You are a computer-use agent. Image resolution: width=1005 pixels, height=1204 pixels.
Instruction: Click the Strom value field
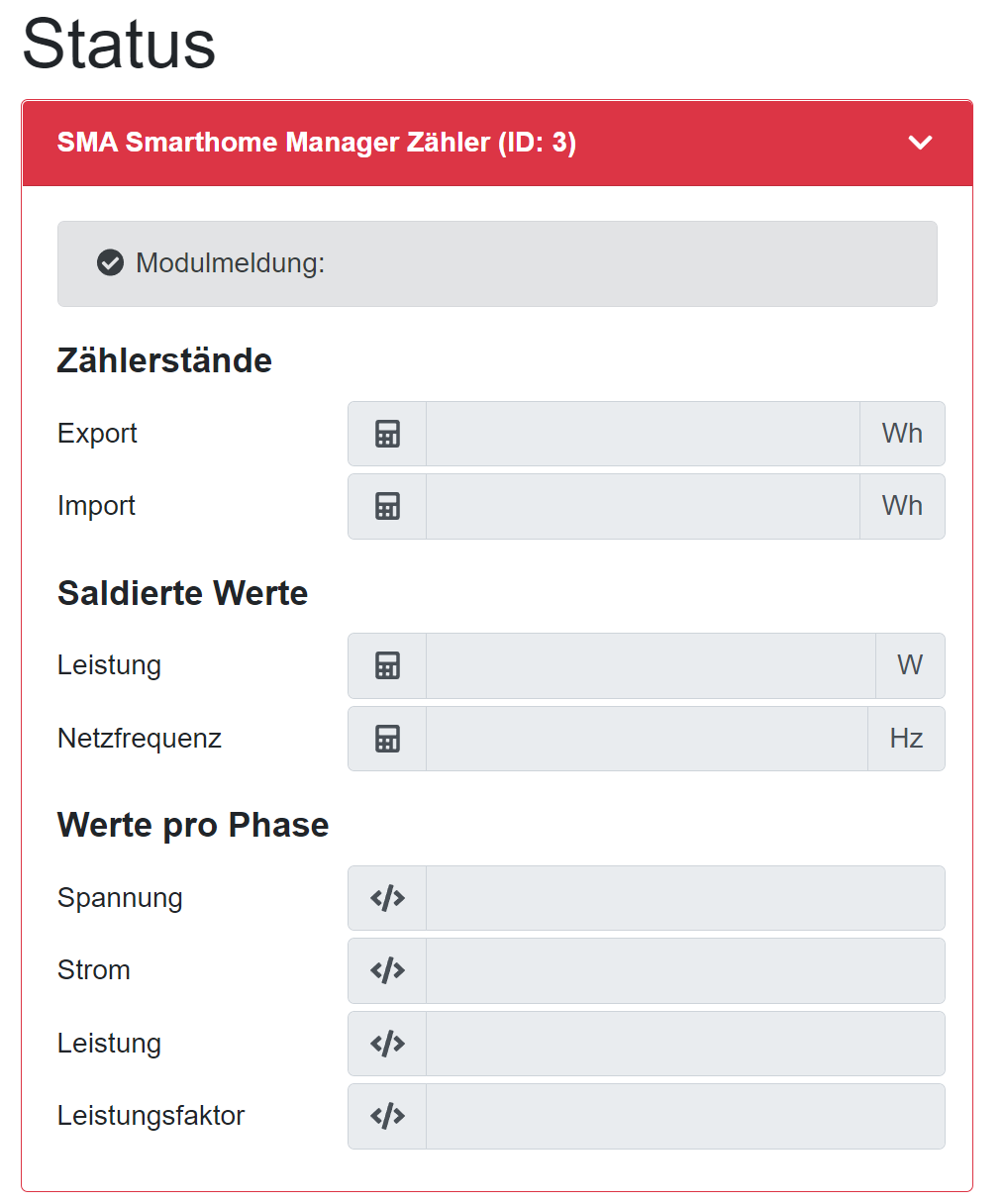tap(685, 970)
